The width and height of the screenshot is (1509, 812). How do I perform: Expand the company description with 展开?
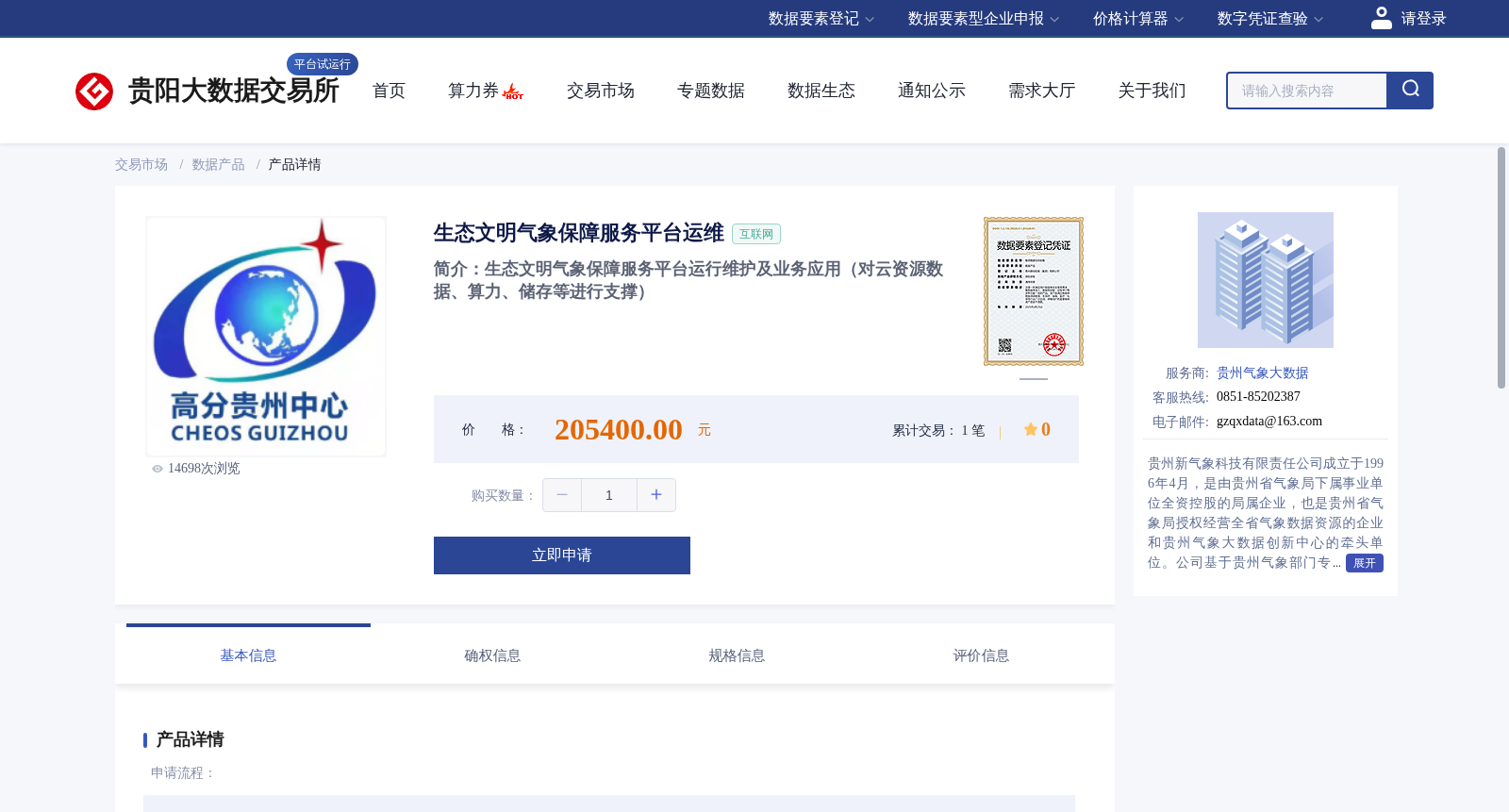(x=1365, y=563)
